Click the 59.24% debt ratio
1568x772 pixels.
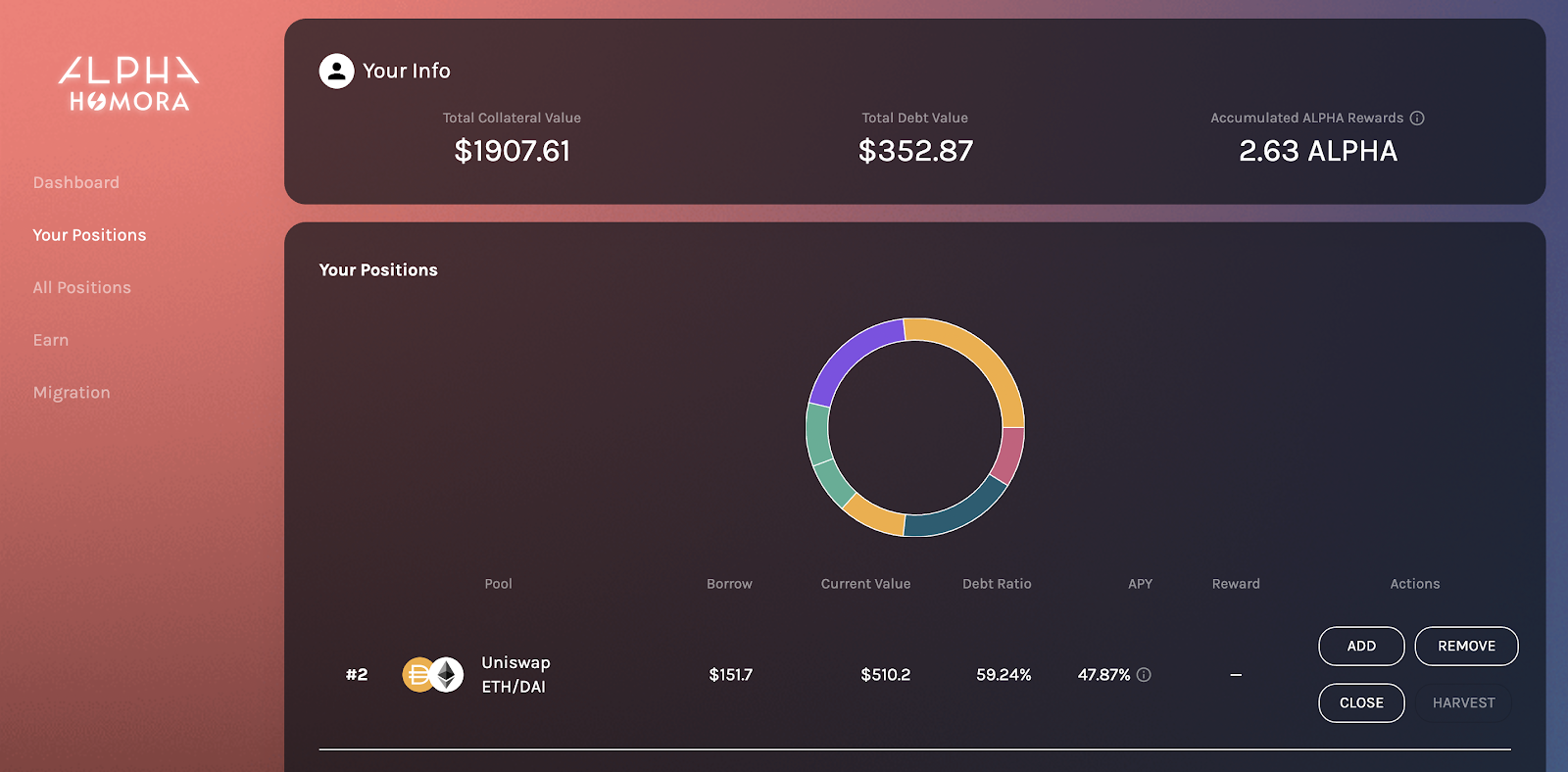[1004, 674]
